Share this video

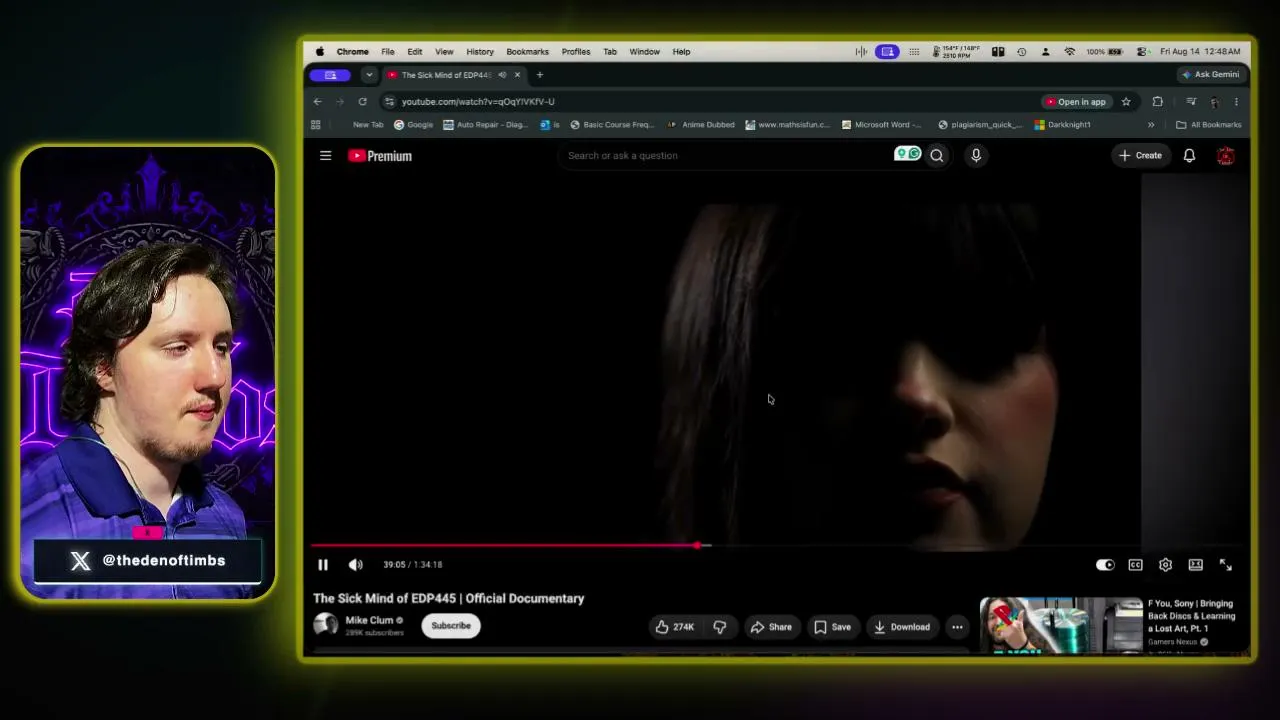(771, 627)
